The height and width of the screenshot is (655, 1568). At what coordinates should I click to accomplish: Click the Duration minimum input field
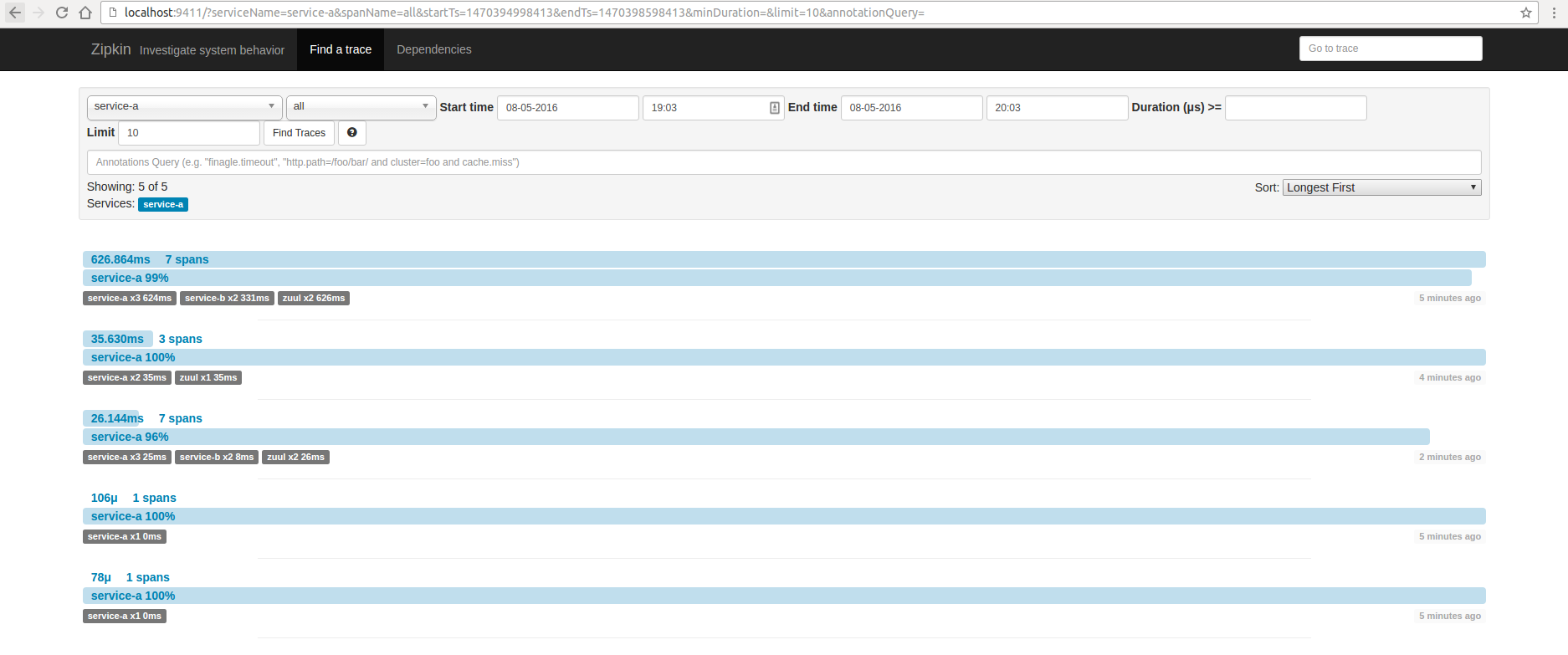tap(1295, 108)
